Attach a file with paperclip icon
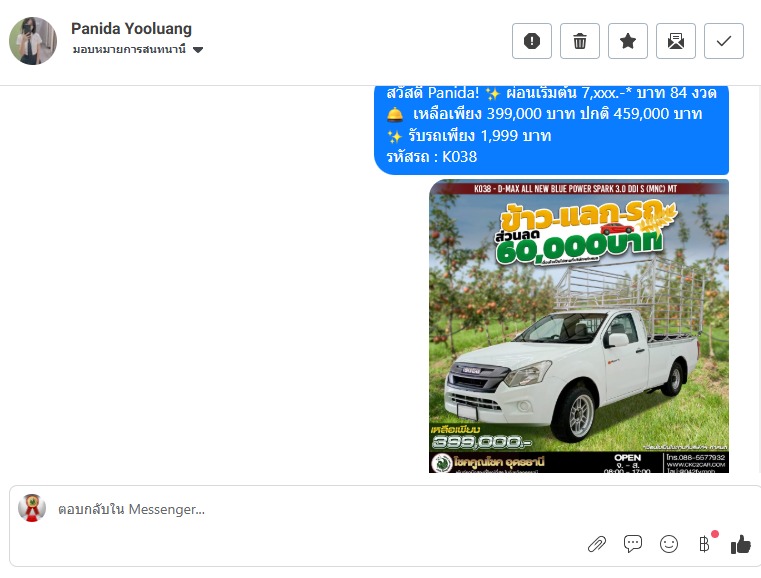761x578 pixels. coord(597,544)
